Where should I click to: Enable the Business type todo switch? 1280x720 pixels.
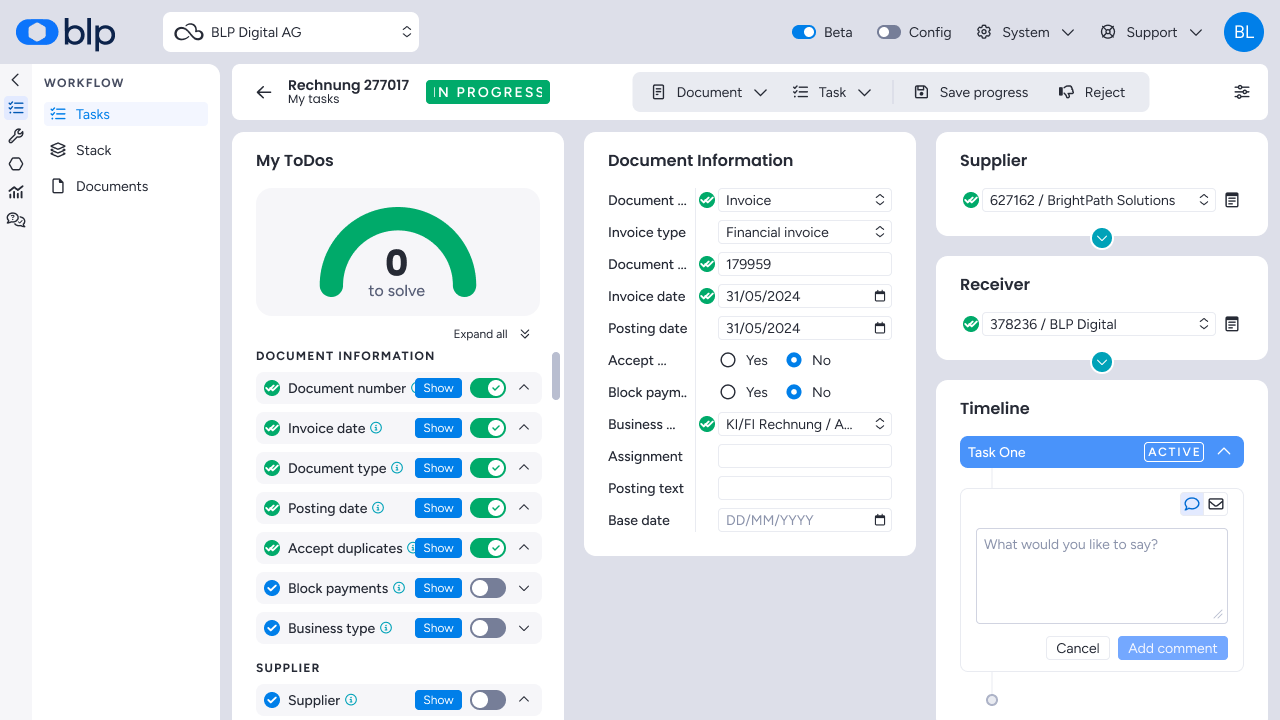[x=488, y=628]
